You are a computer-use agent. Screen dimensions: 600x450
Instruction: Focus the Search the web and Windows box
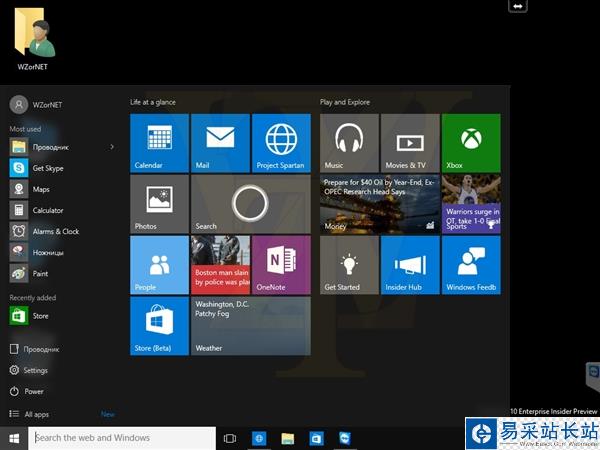tap(122, 438)
